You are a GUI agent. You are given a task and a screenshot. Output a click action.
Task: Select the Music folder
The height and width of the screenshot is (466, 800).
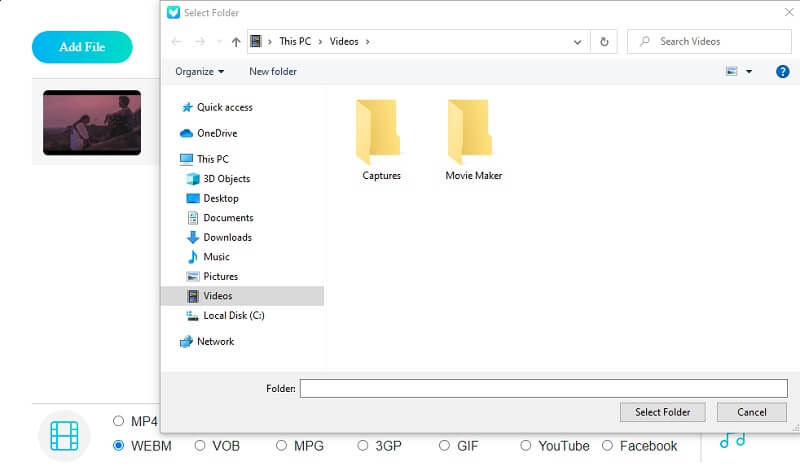[209, 257]
